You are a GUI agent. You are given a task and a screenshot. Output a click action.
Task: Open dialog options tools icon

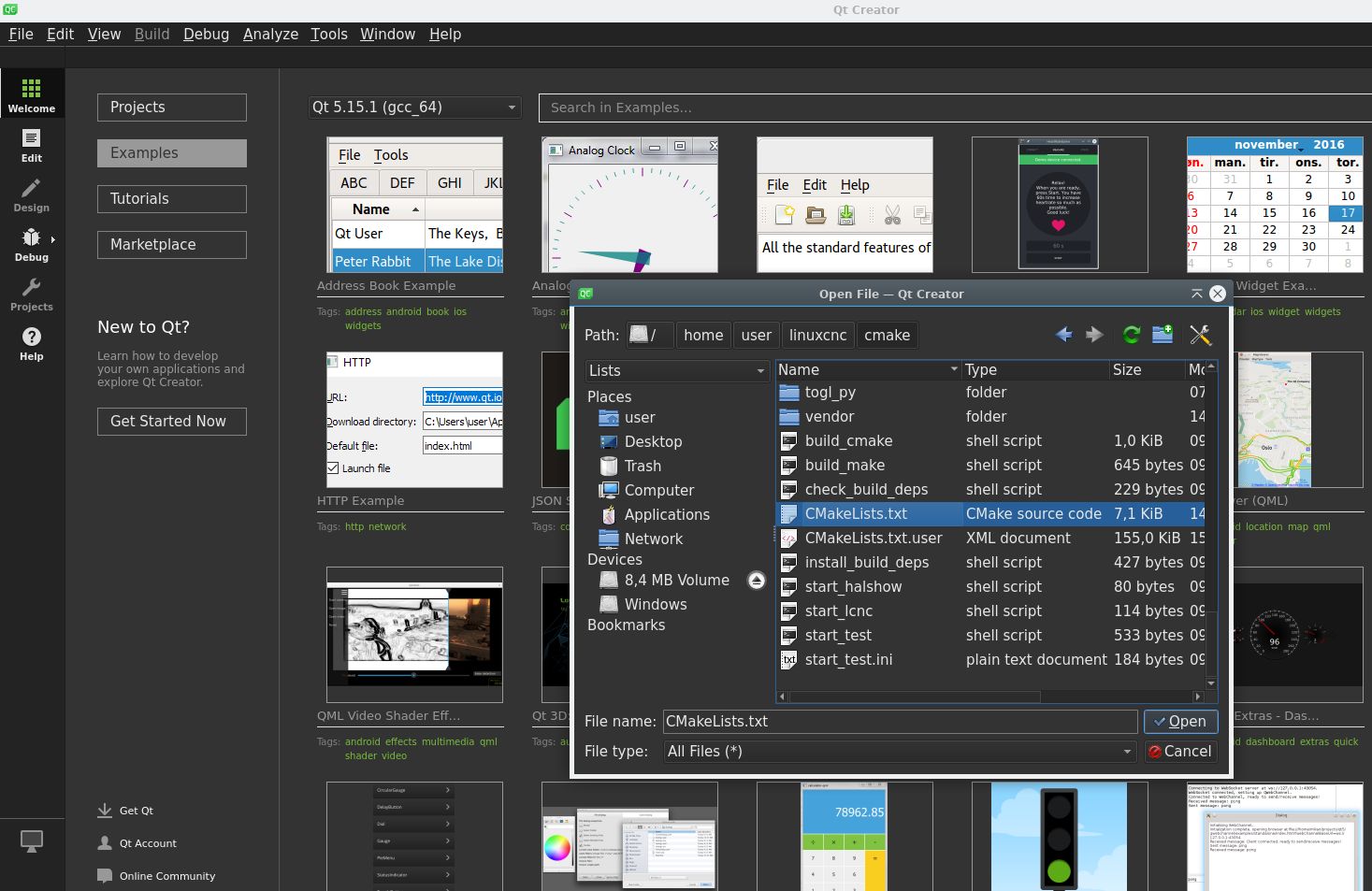coord(1200,335)
